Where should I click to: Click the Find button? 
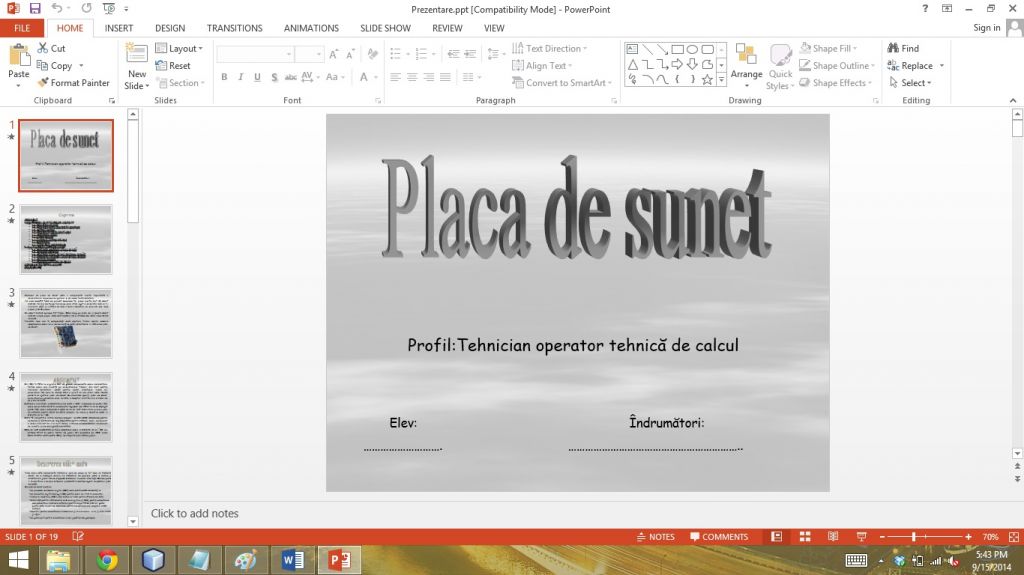point(903,48)
